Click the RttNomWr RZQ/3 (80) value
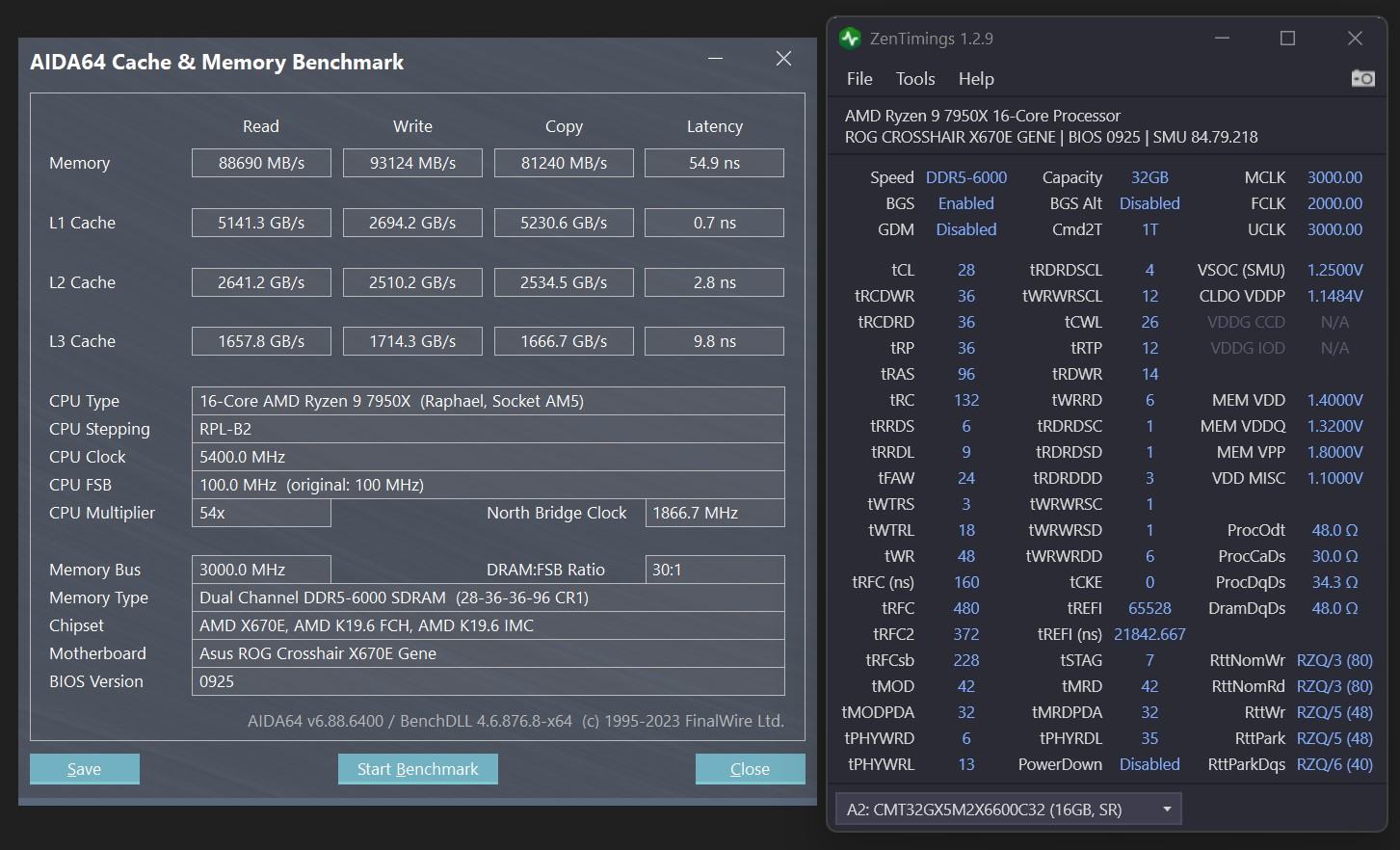1400x850 pixels. (x=1334, y=660)
